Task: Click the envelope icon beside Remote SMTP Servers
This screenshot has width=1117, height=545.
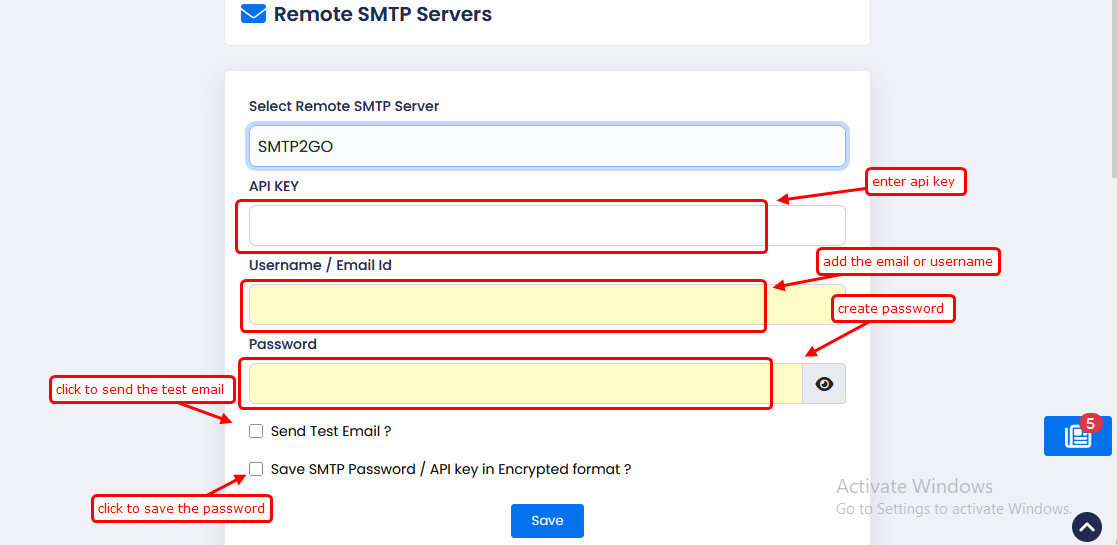Action: click(253, 14)
